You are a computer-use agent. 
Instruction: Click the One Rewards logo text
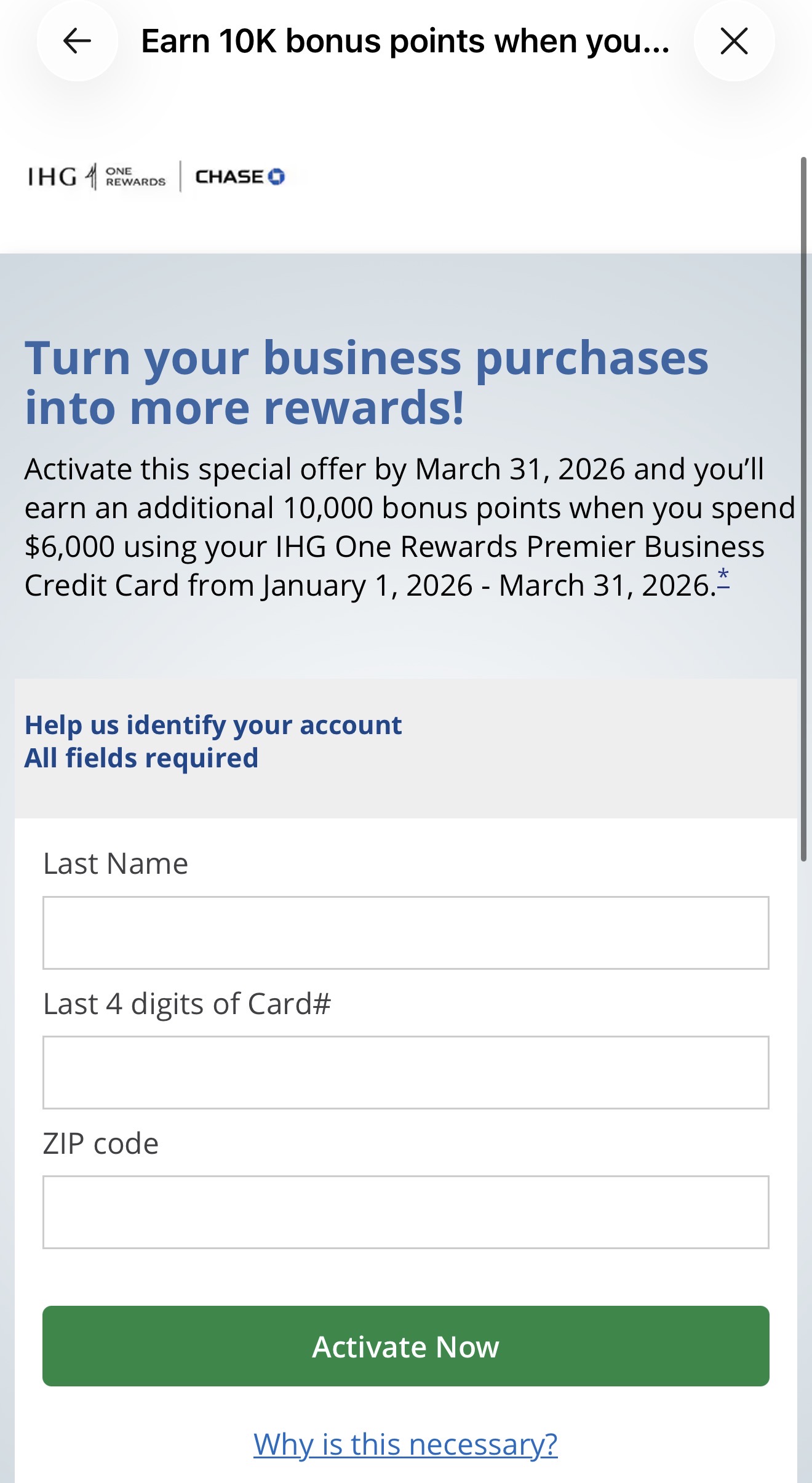tap(135, 177)
